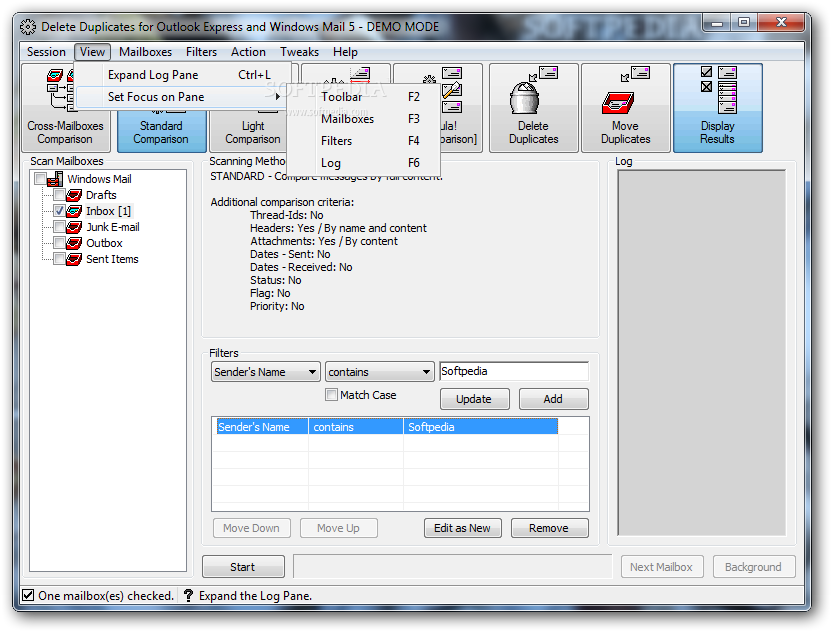Select the Inbox [1] tree label
The width and height of the screenshot is (832, 632).
[108, 211]
